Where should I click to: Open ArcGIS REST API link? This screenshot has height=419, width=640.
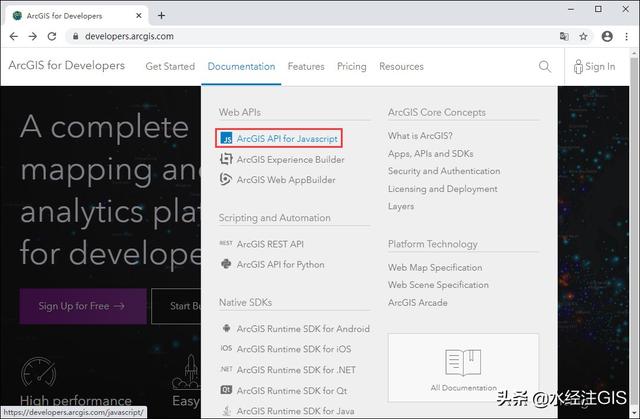coord(270,244)
